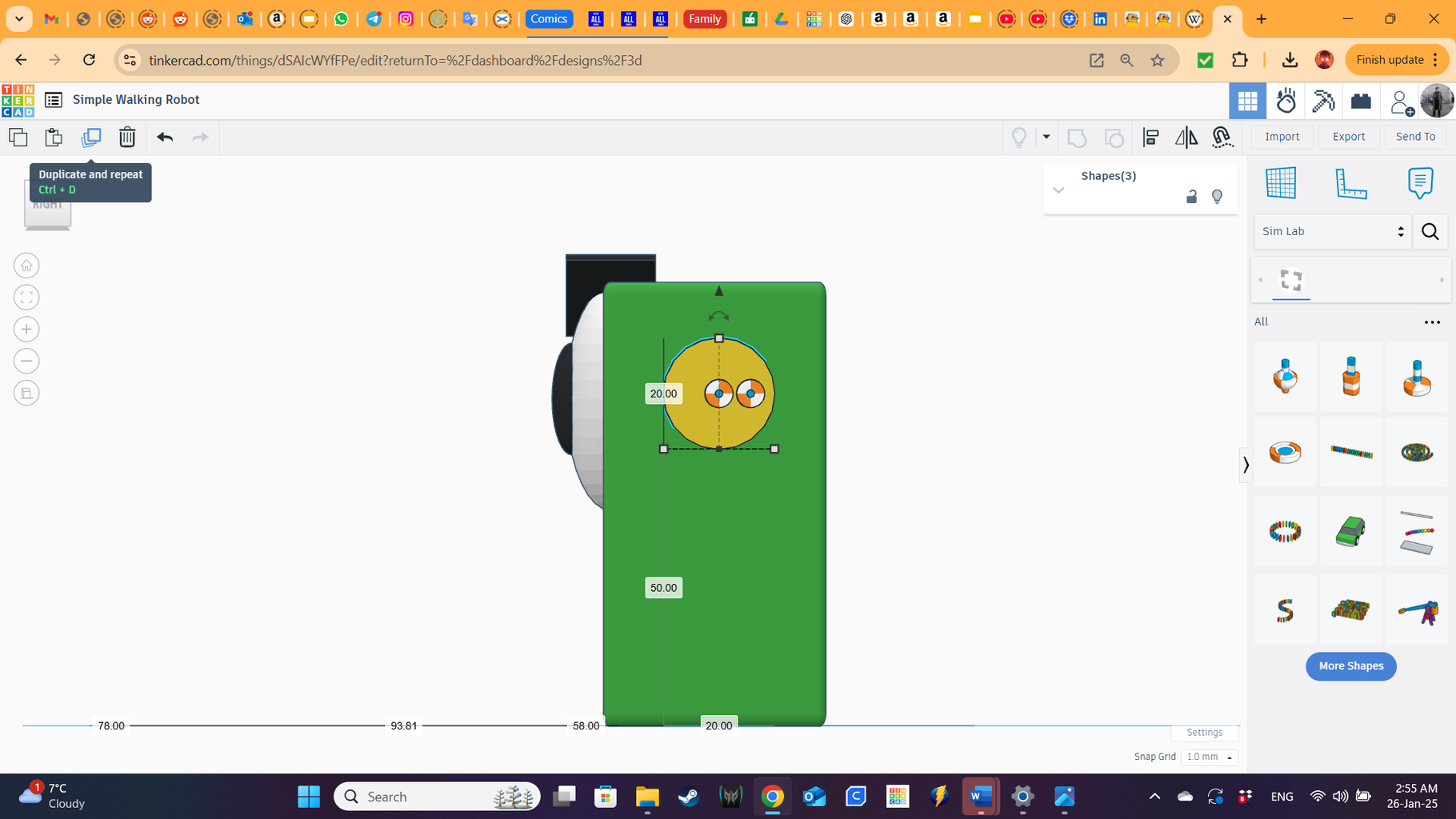Open the All shapes more options menu
The width and height of the screenshot is (1456, 819).
point(1432,322)
